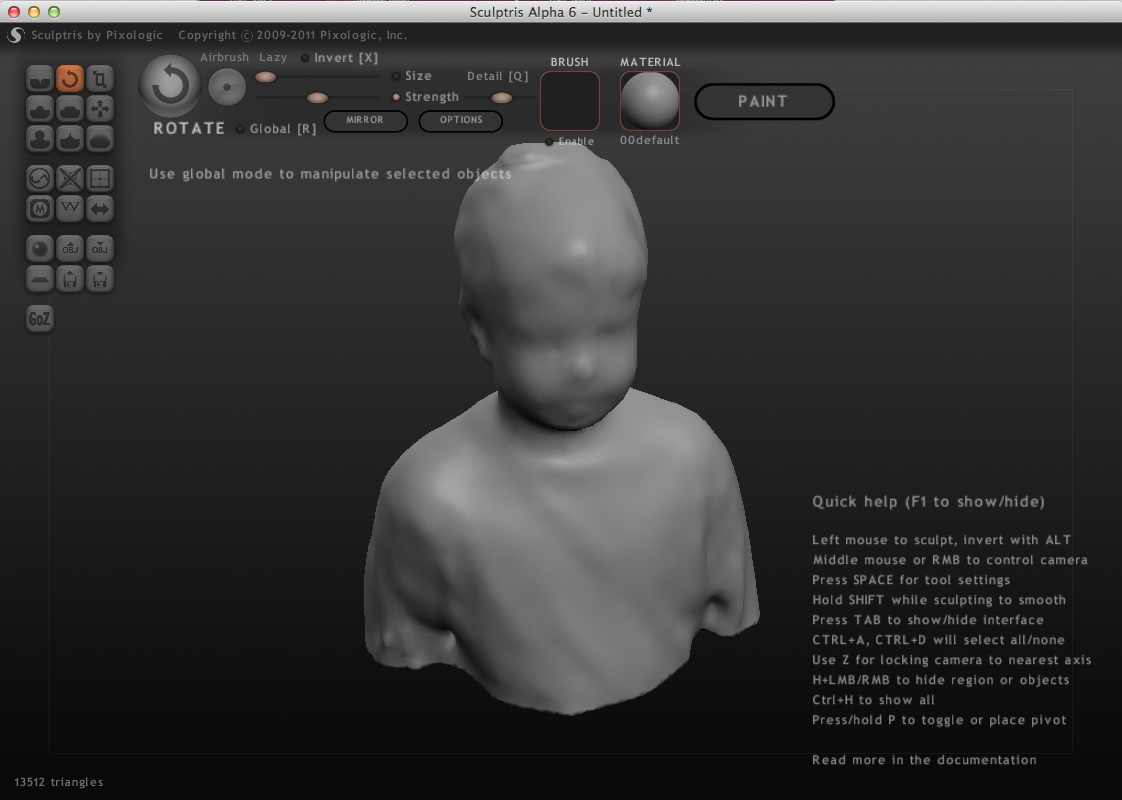The image size is (1122, 800).
Task: Click 'Use global mode to manipulate' hint
Action: (330, 174)
